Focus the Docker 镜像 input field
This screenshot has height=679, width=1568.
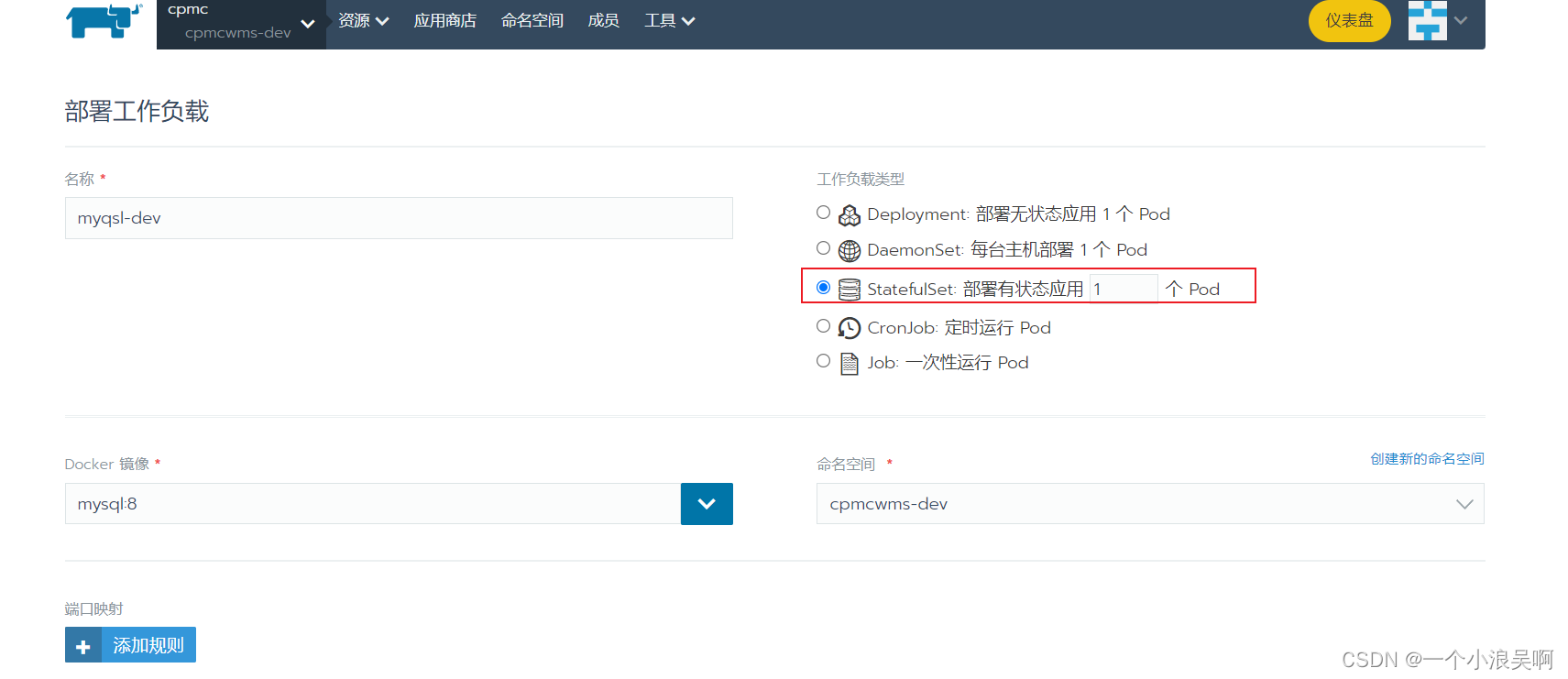373,504
